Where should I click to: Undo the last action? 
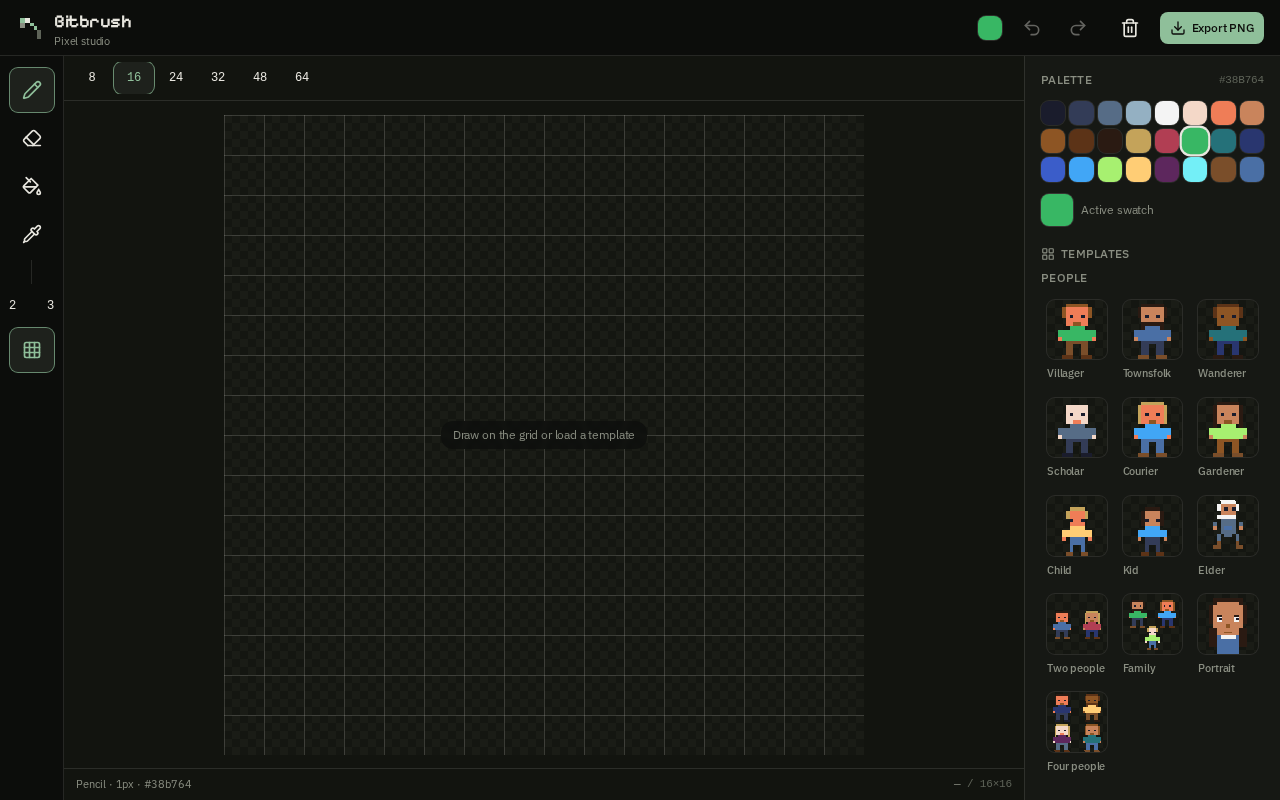pos(1032,28)
